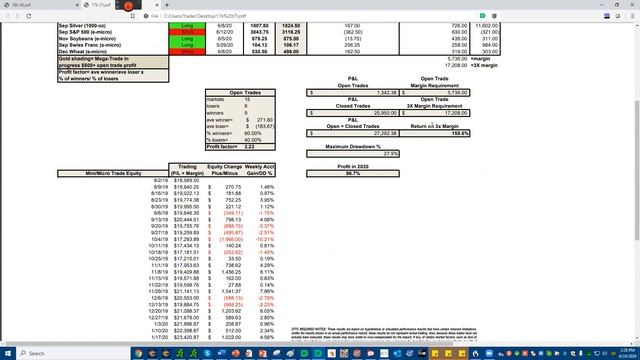640x360 pixels.
Task: Click the red recording indicator
Action: point(128,5)
